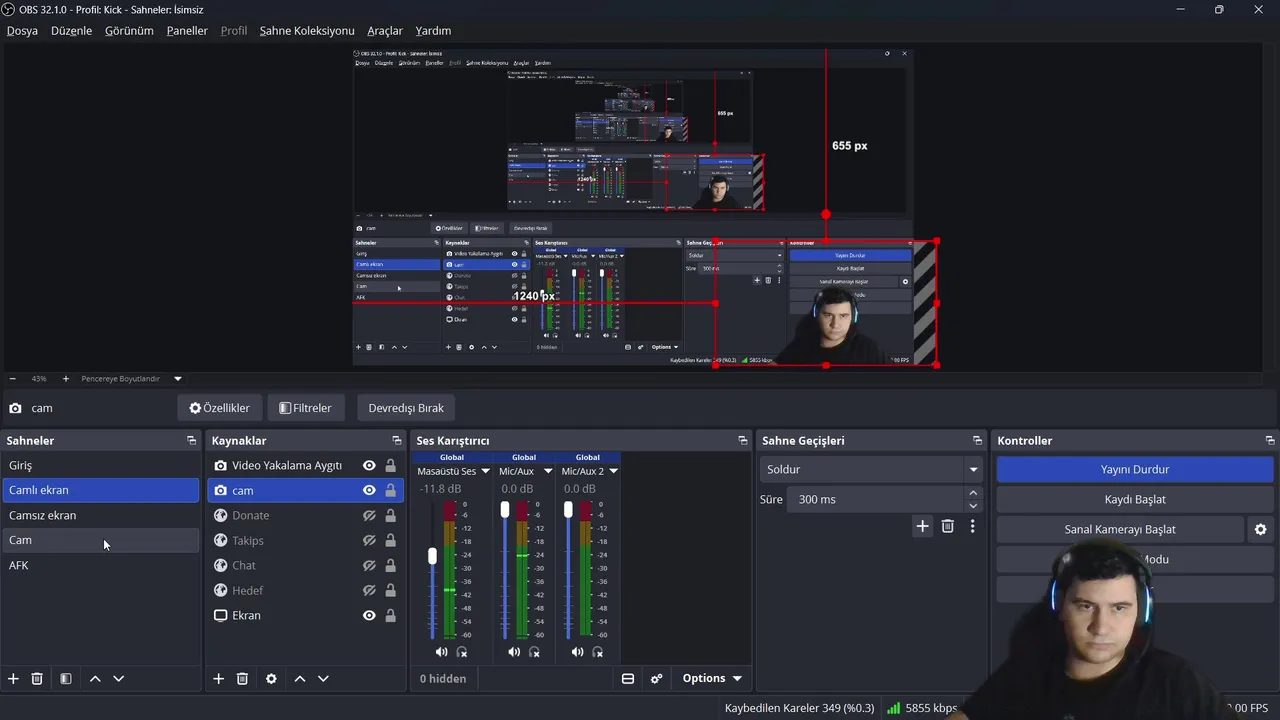Add a new source in Kaynaklar
The image size is (1280, 720).
tap(218, 678)
